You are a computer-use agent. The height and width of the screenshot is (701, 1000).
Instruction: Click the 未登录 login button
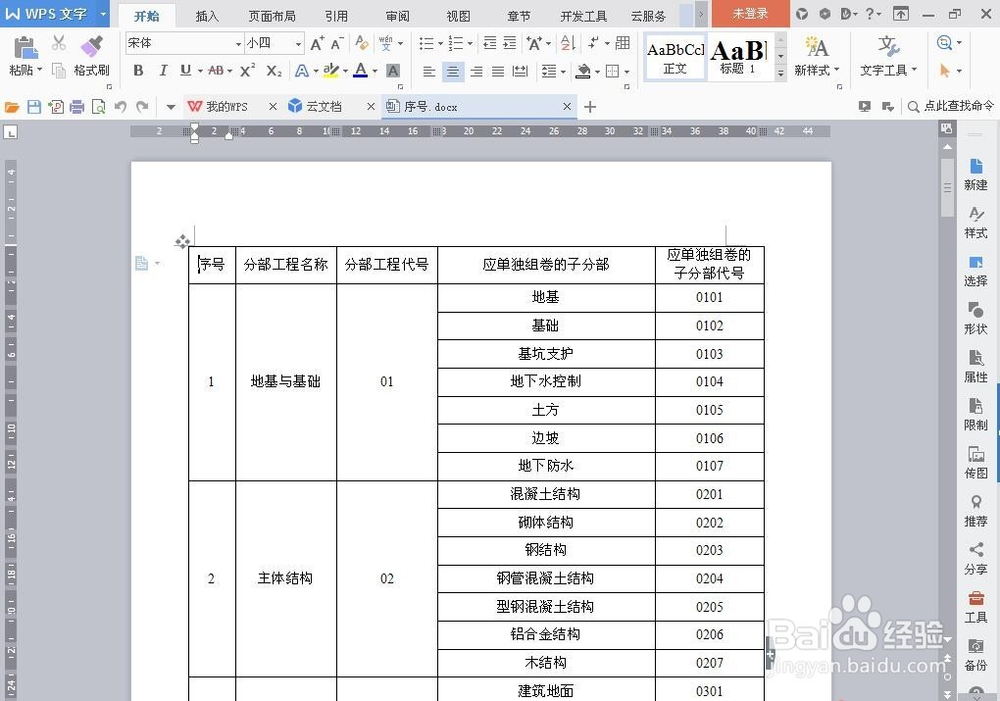coord(751,15)
